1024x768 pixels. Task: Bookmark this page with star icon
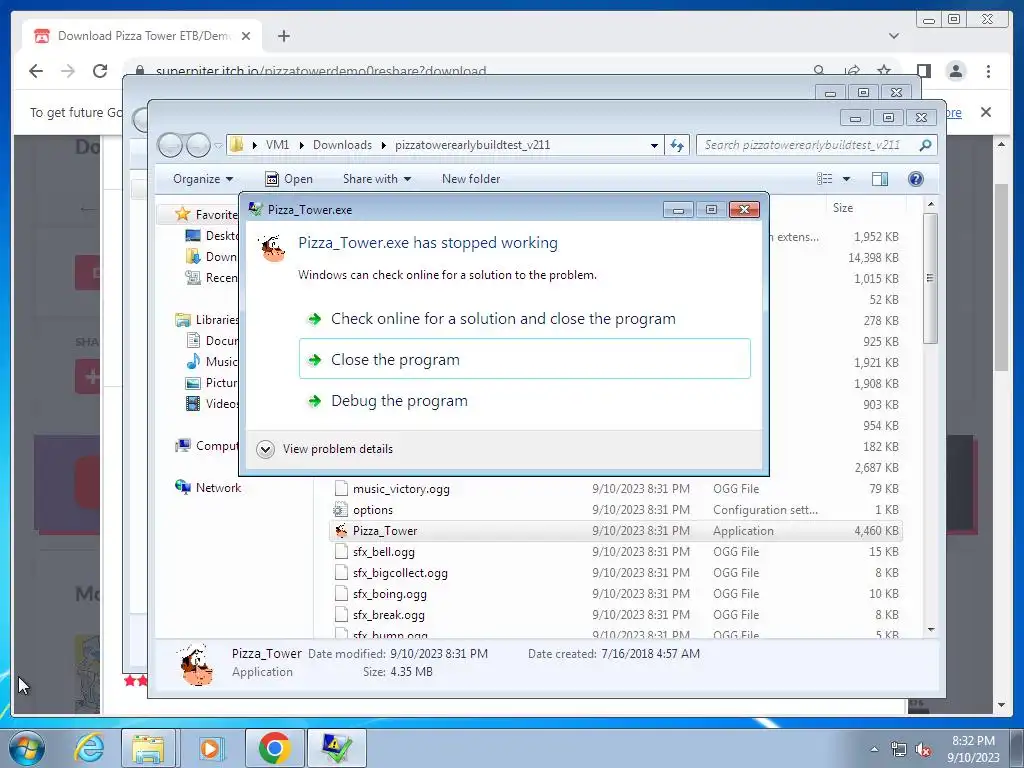tap(884, 70)
